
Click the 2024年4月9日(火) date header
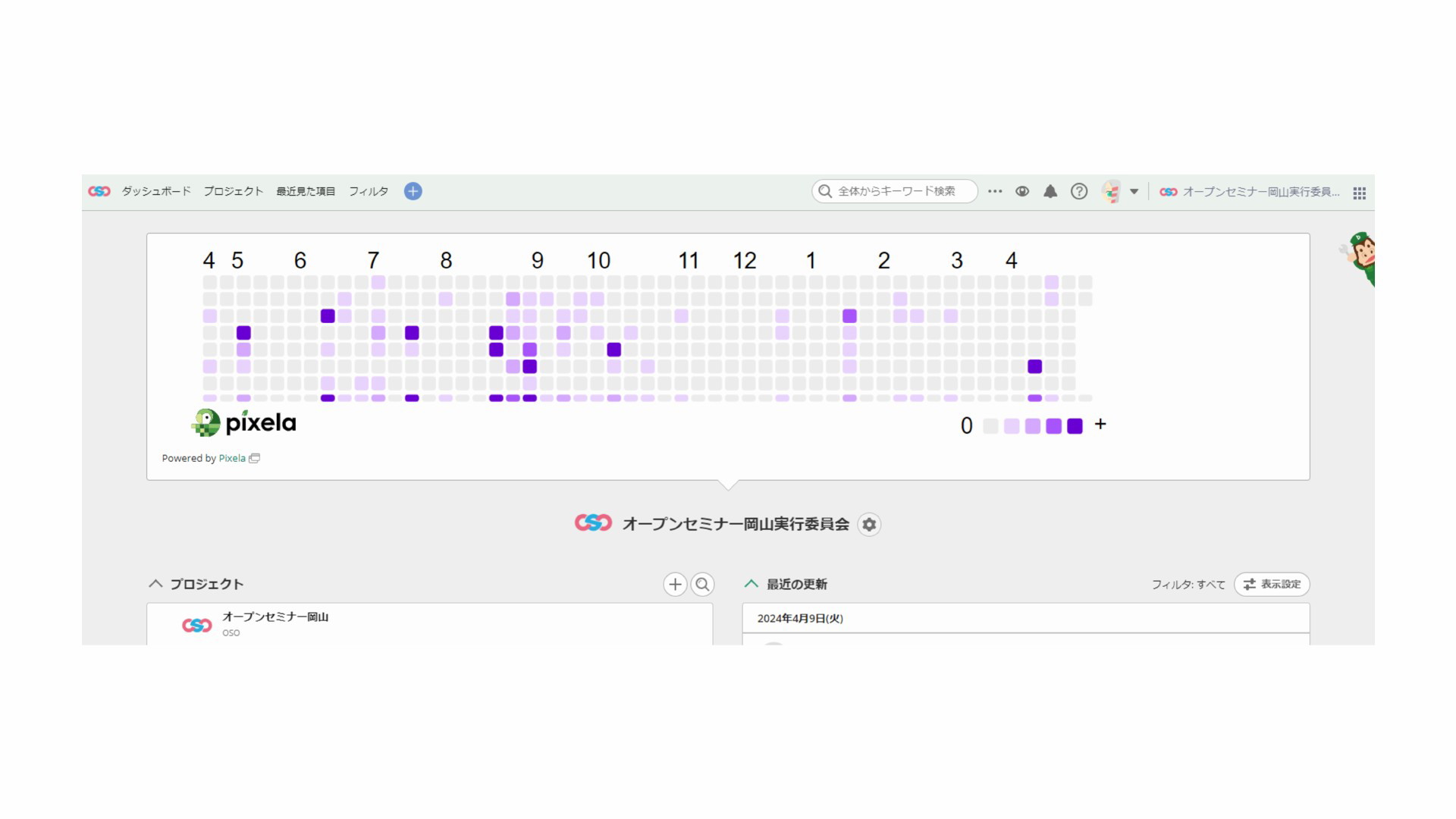(800, 618)
